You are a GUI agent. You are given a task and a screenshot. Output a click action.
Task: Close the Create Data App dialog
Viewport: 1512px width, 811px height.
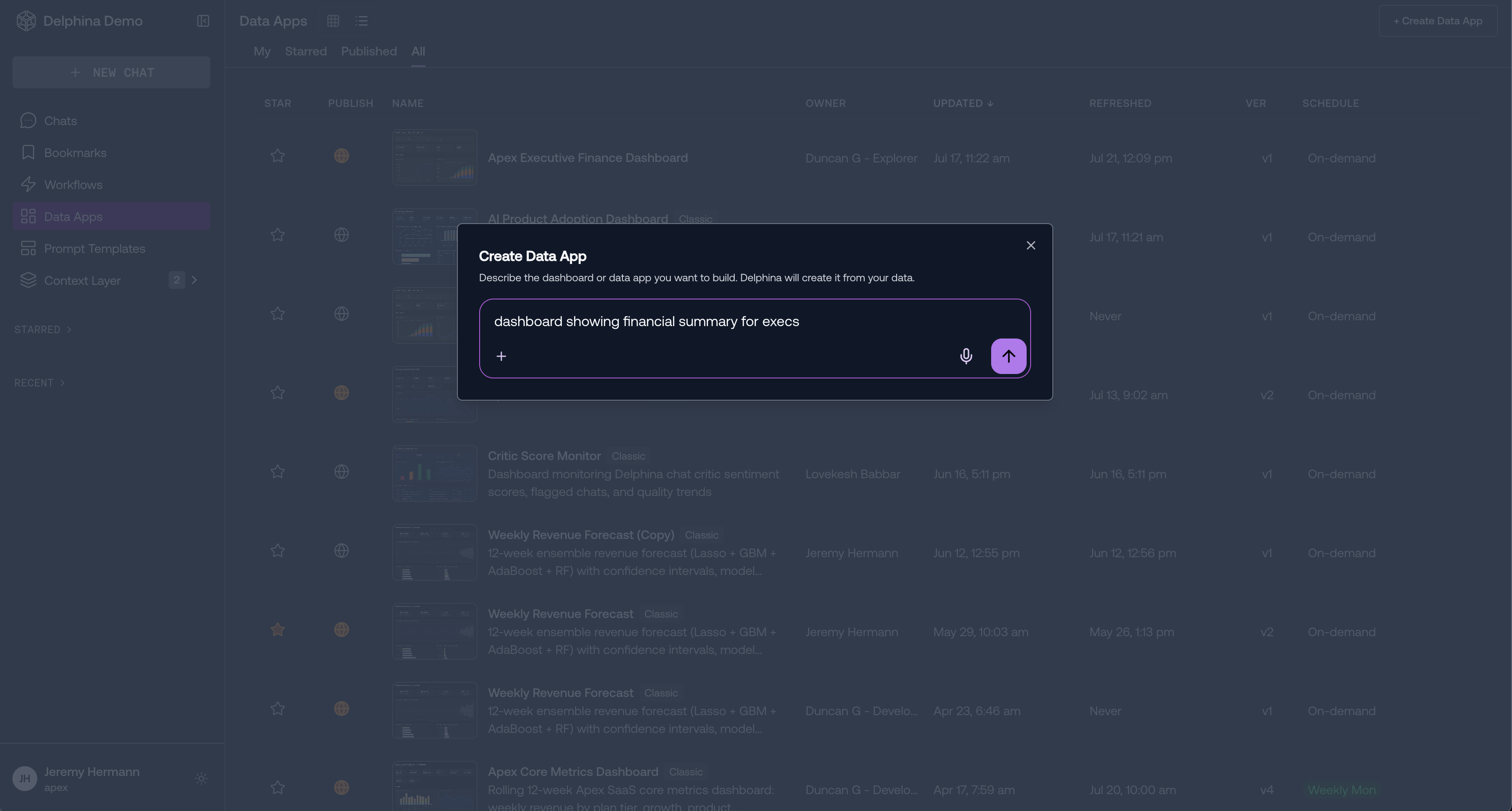(1031, 245)
